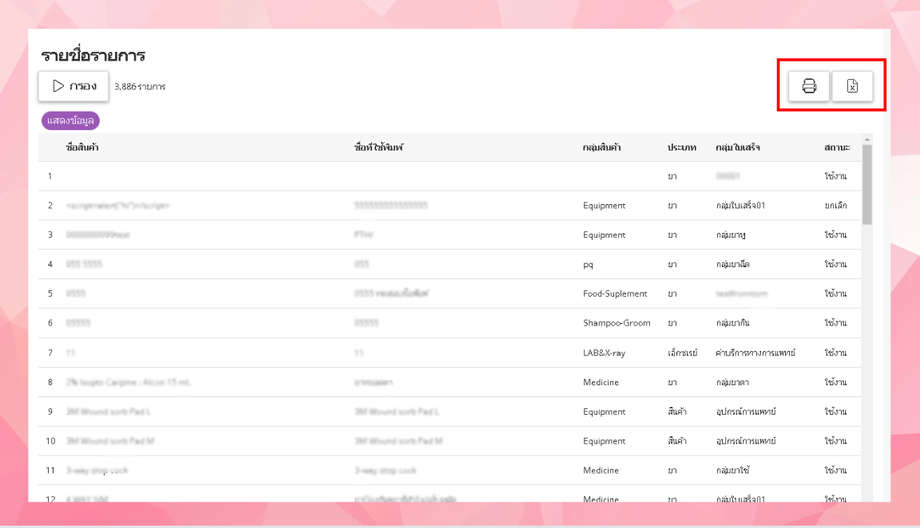Click the ประเภท column header

682,147
